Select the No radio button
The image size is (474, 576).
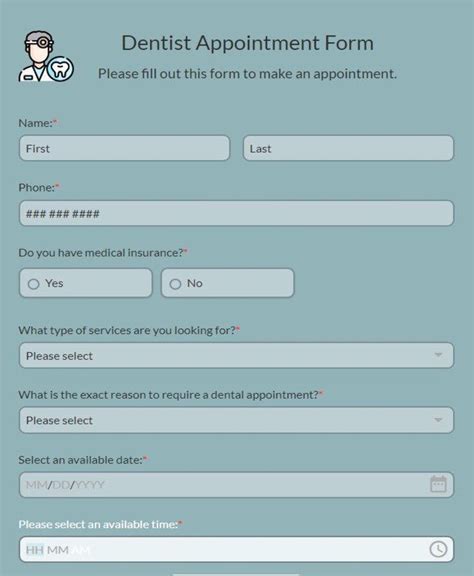(175, 284)
